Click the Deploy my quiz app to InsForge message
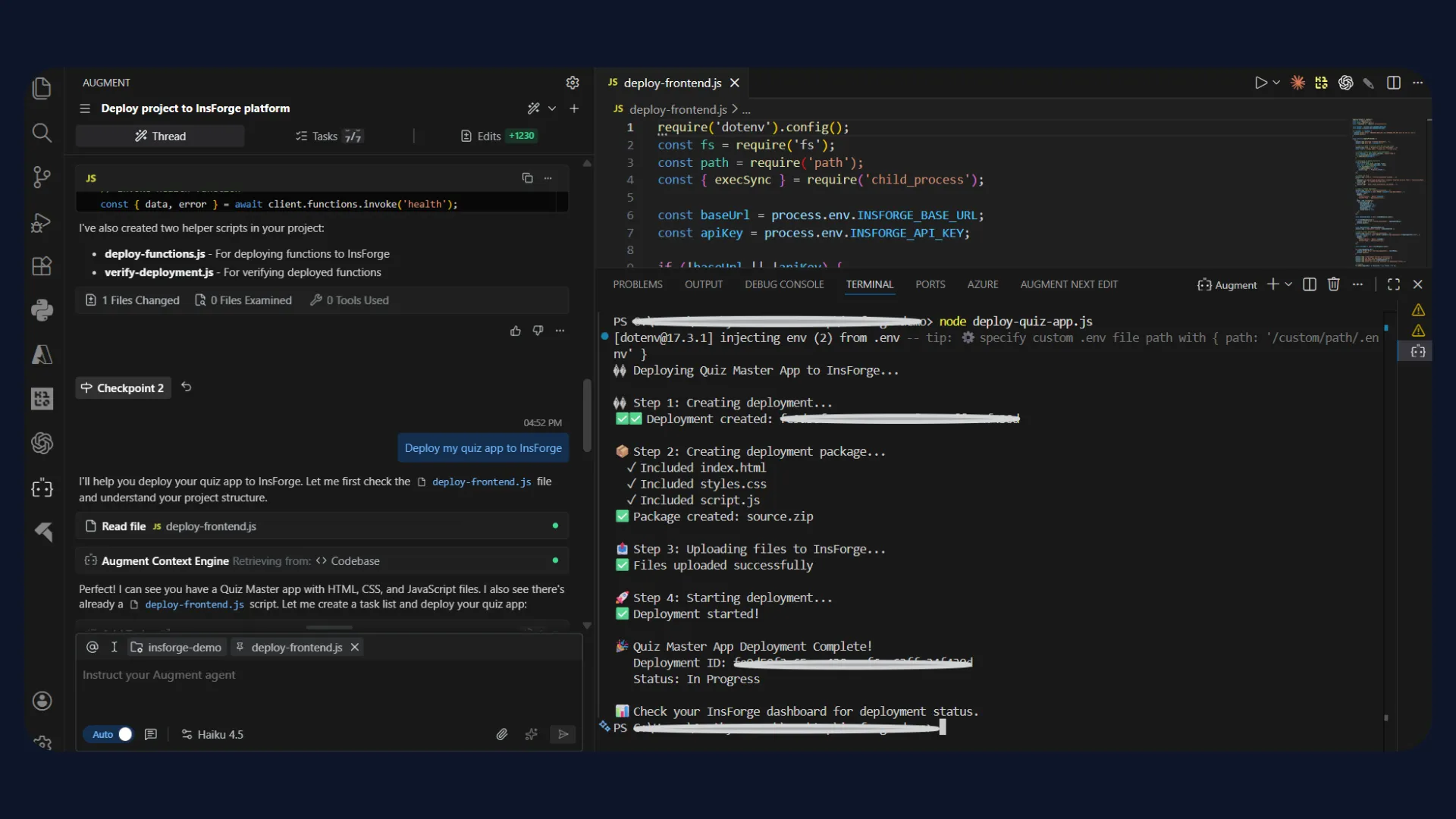 pos(483,447)
